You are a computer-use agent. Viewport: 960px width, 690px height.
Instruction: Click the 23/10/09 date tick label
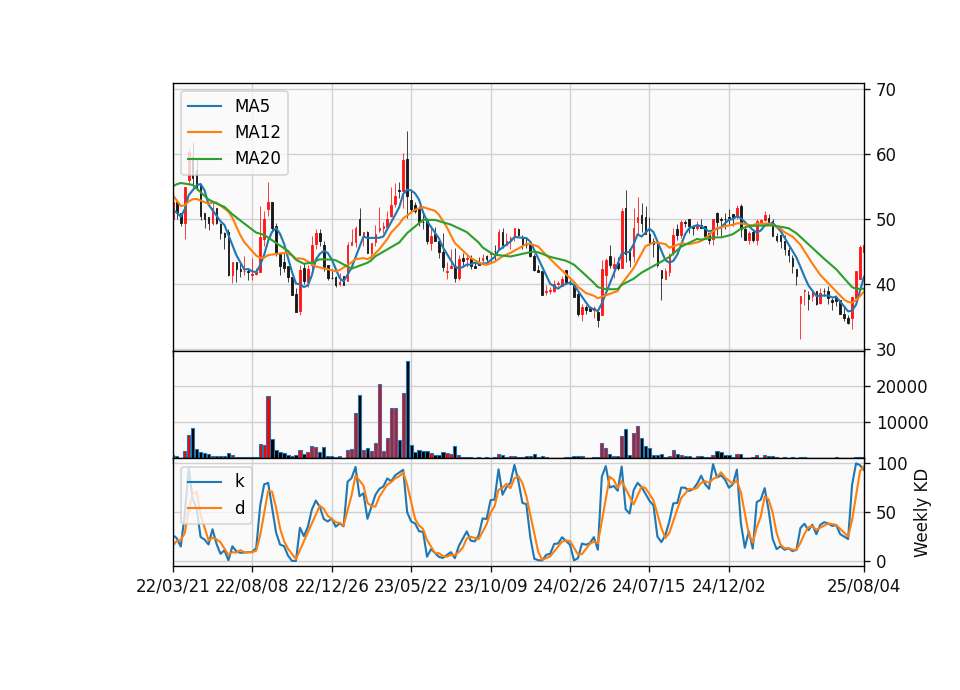(490, 587)
